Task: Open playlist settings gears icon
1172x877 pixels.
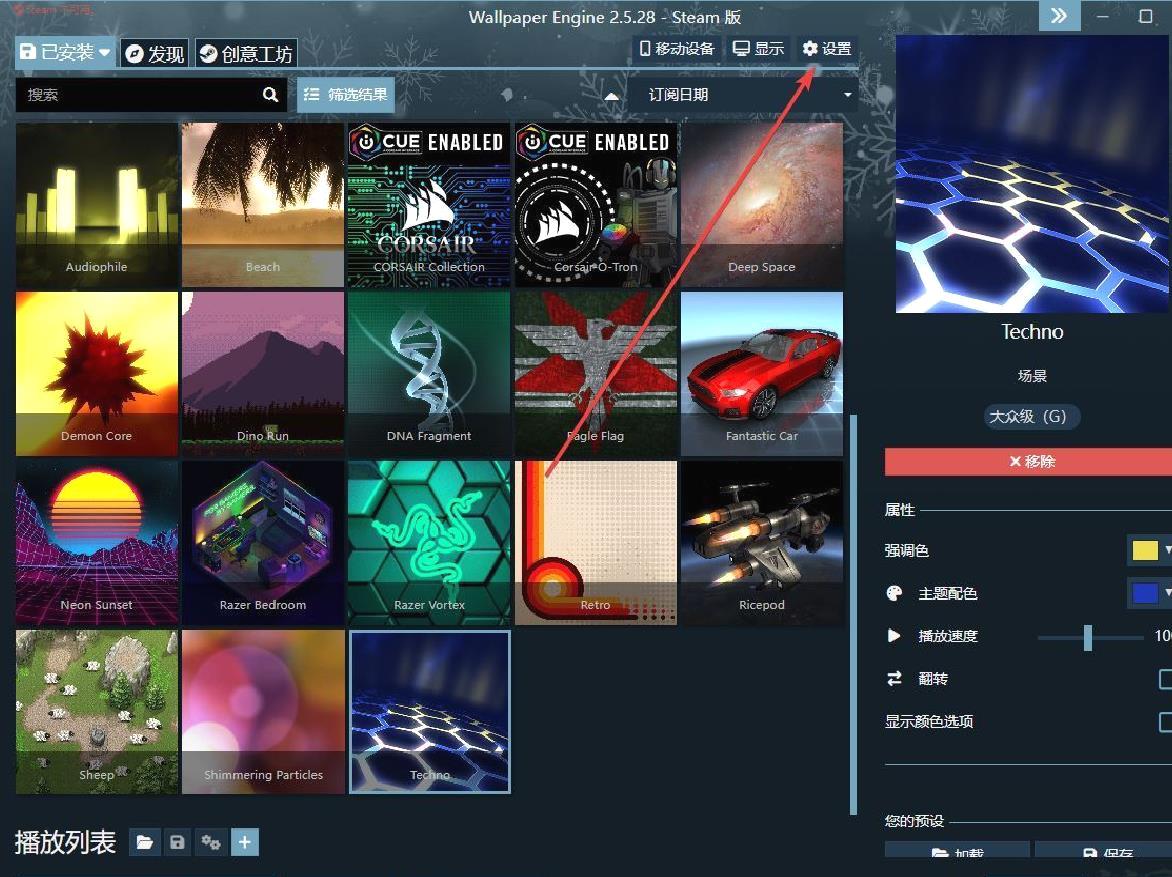Action: pyautogui.click(x=211, y=843)
